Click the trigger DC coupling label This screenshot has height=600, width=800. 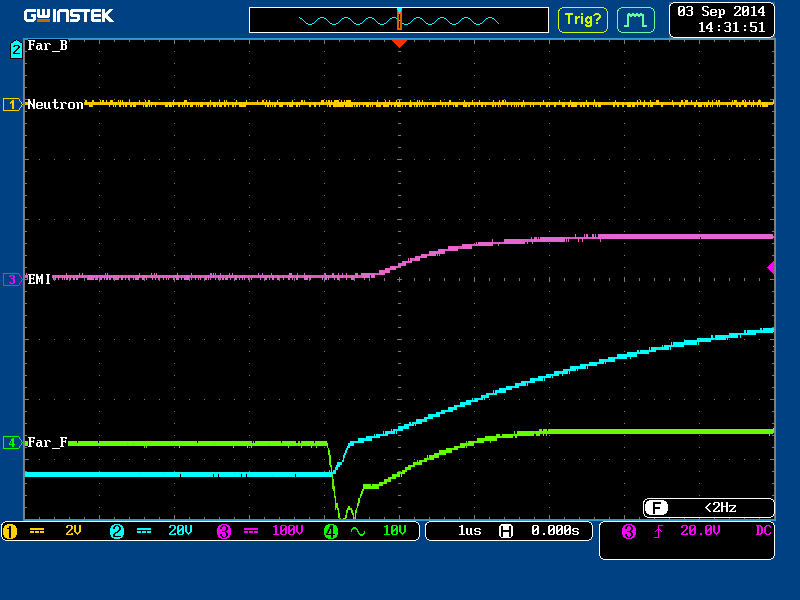click(x=763, y=531)
